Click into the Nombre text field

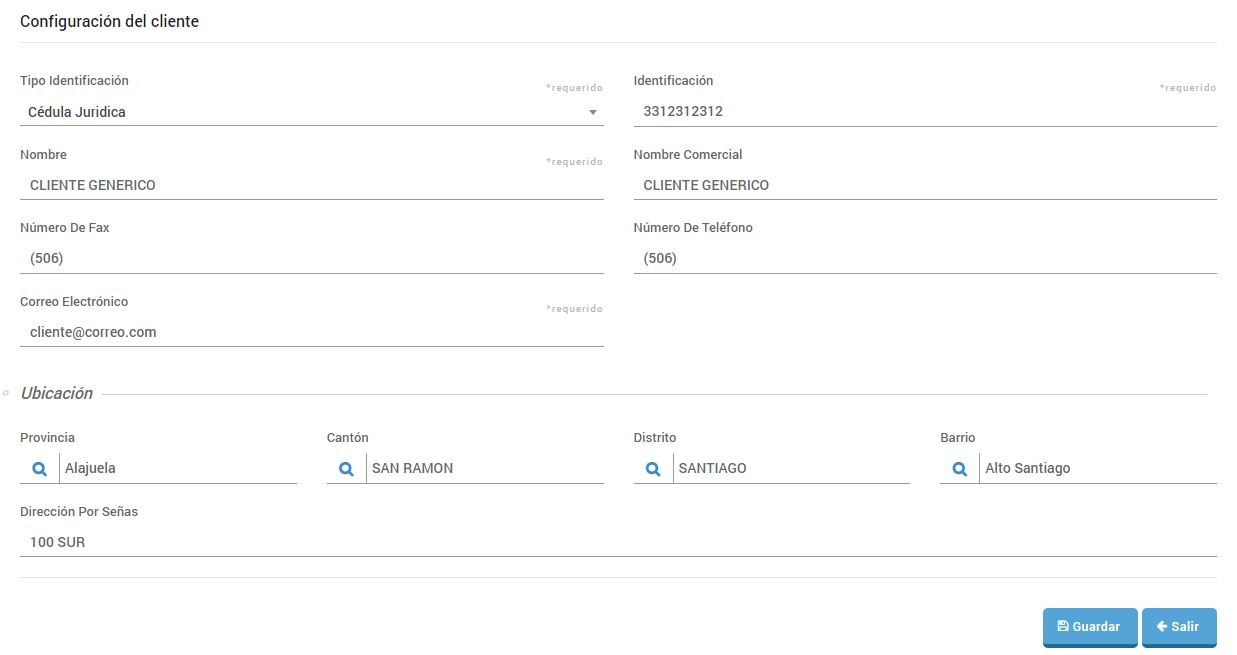coord(311,185)
